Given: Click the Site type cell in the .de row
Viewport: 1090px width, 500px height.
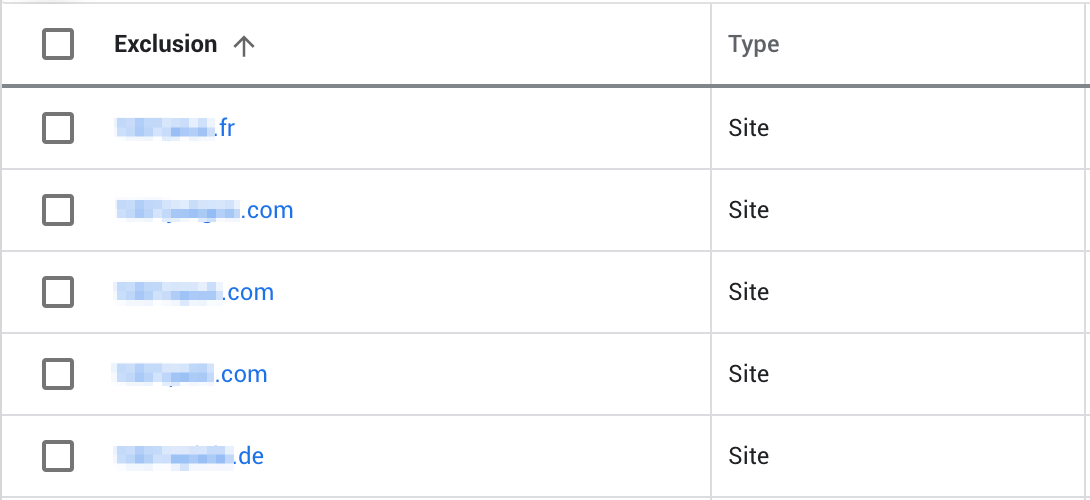Looking at the screenshot, I should point(749,456).
